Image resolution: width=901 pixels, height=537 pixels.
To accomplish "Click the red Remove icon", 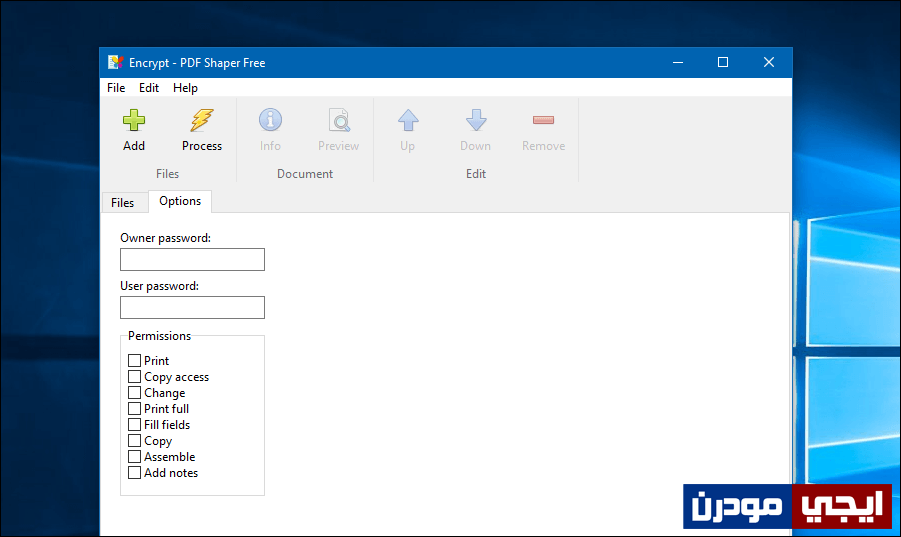I will pyautogui.click(x=543, y=120).
